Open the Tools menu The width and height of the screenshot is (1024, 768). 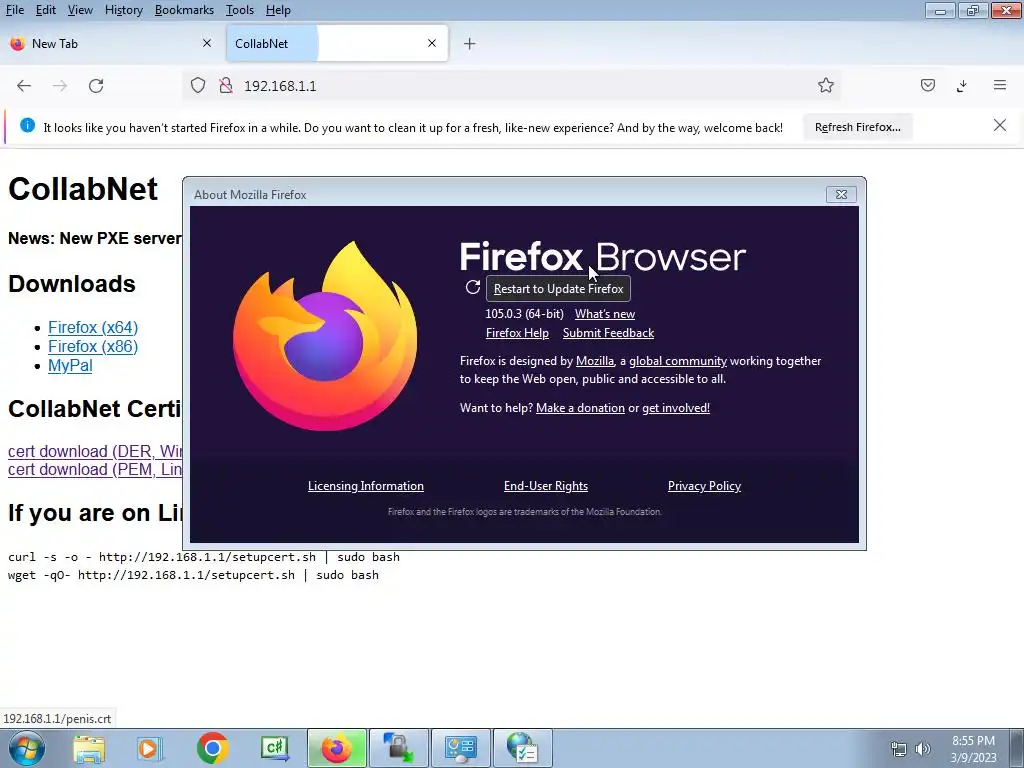click(240, 10)
